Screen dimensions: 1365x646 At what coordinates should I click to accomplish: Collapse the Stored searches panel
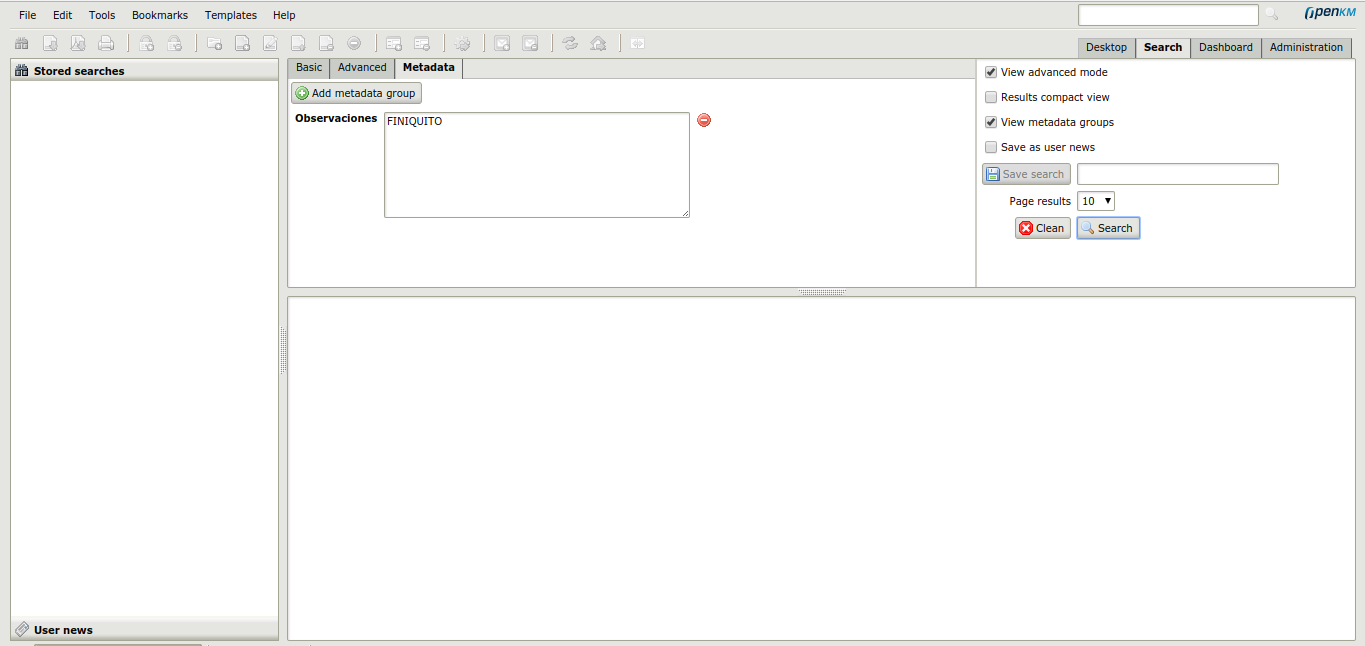coord(144,70)
